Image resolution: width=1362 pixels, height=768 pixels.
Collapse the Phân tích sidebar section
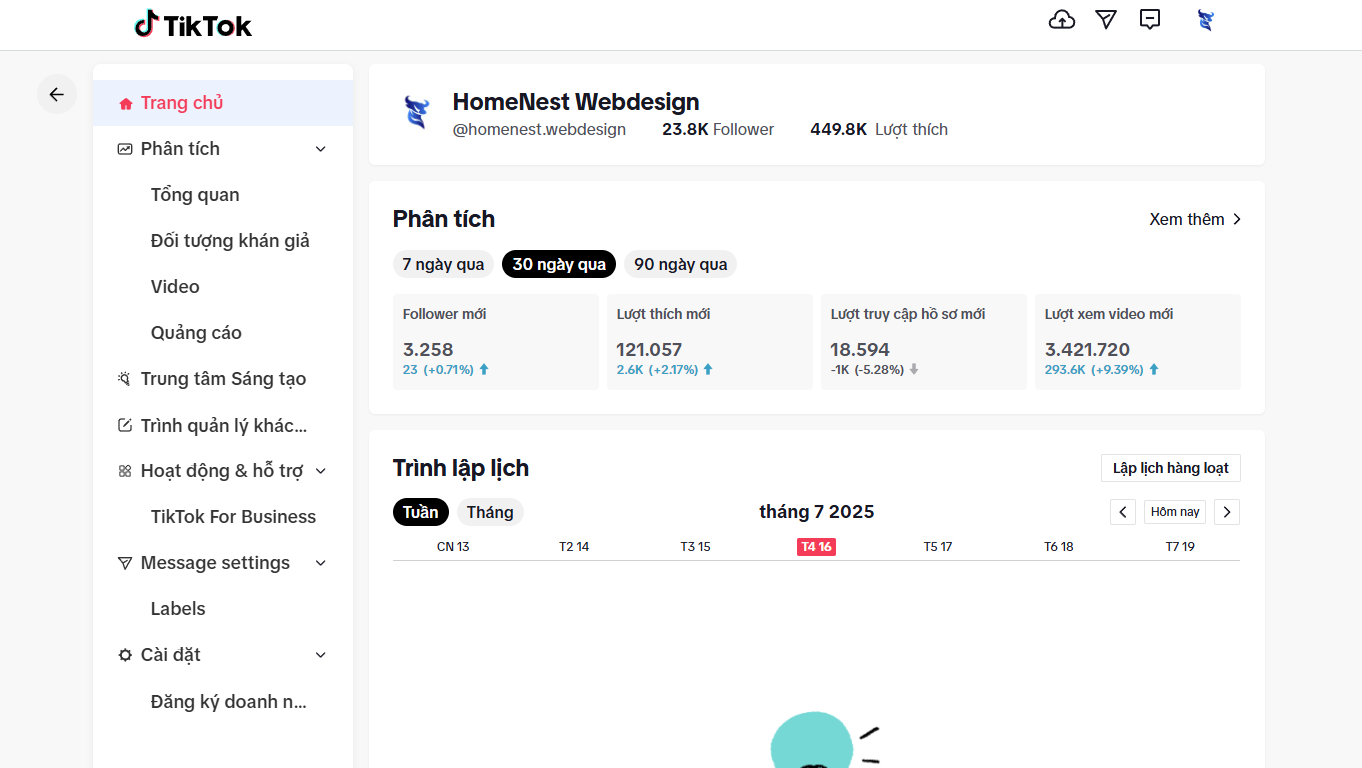[x=321, y=149]
